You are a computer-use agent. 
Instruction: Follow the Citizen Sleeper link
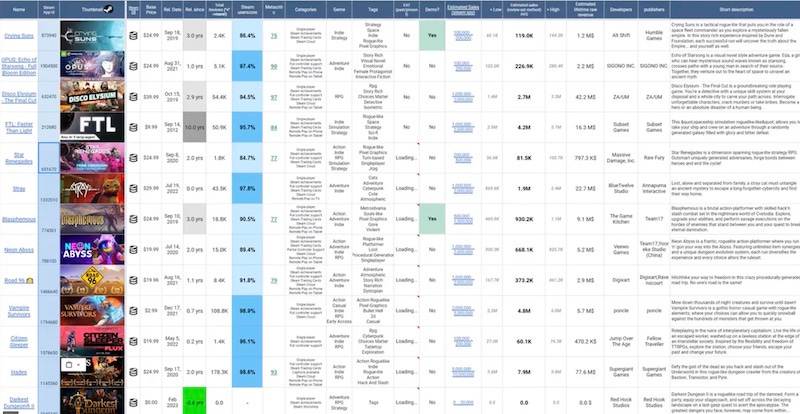click(x=19, y=342)
